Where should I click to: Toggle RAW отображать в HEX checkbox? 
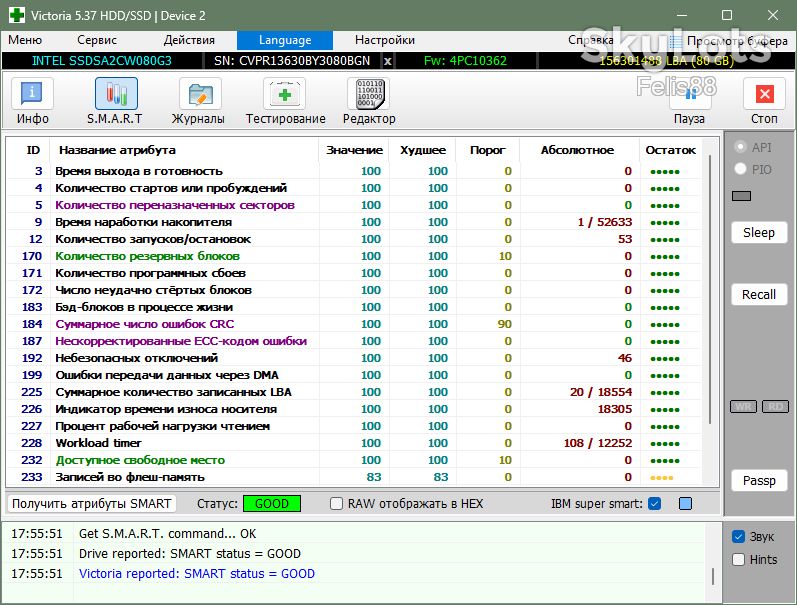[x=336, y=503]
